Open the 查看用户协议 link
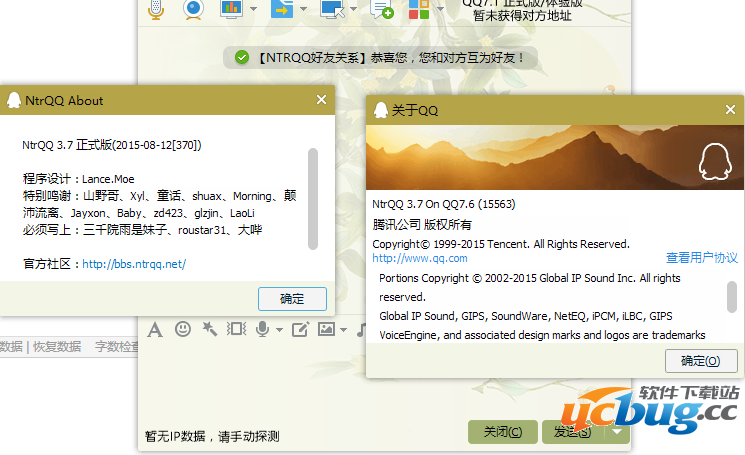This screenshot has height=455, width=745. [702, 258]
